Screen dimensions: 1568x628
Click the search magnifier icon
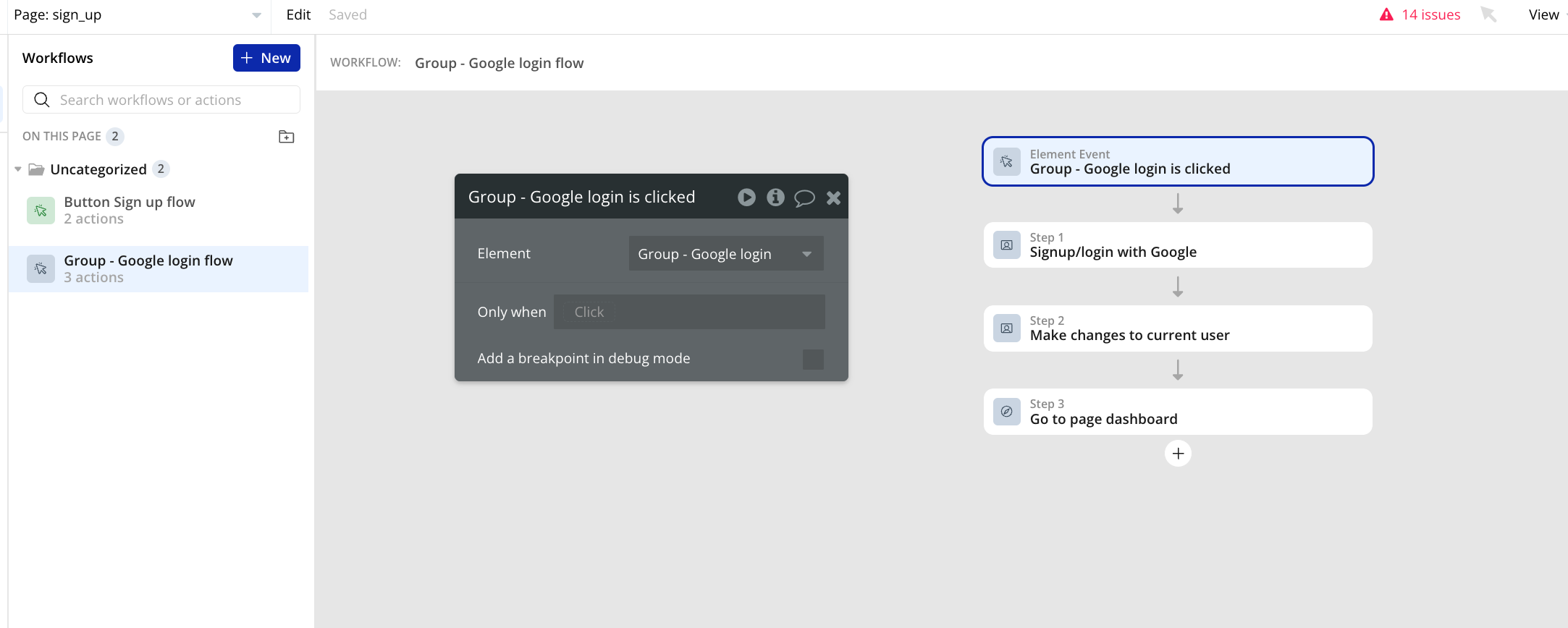tap(42, 100)
